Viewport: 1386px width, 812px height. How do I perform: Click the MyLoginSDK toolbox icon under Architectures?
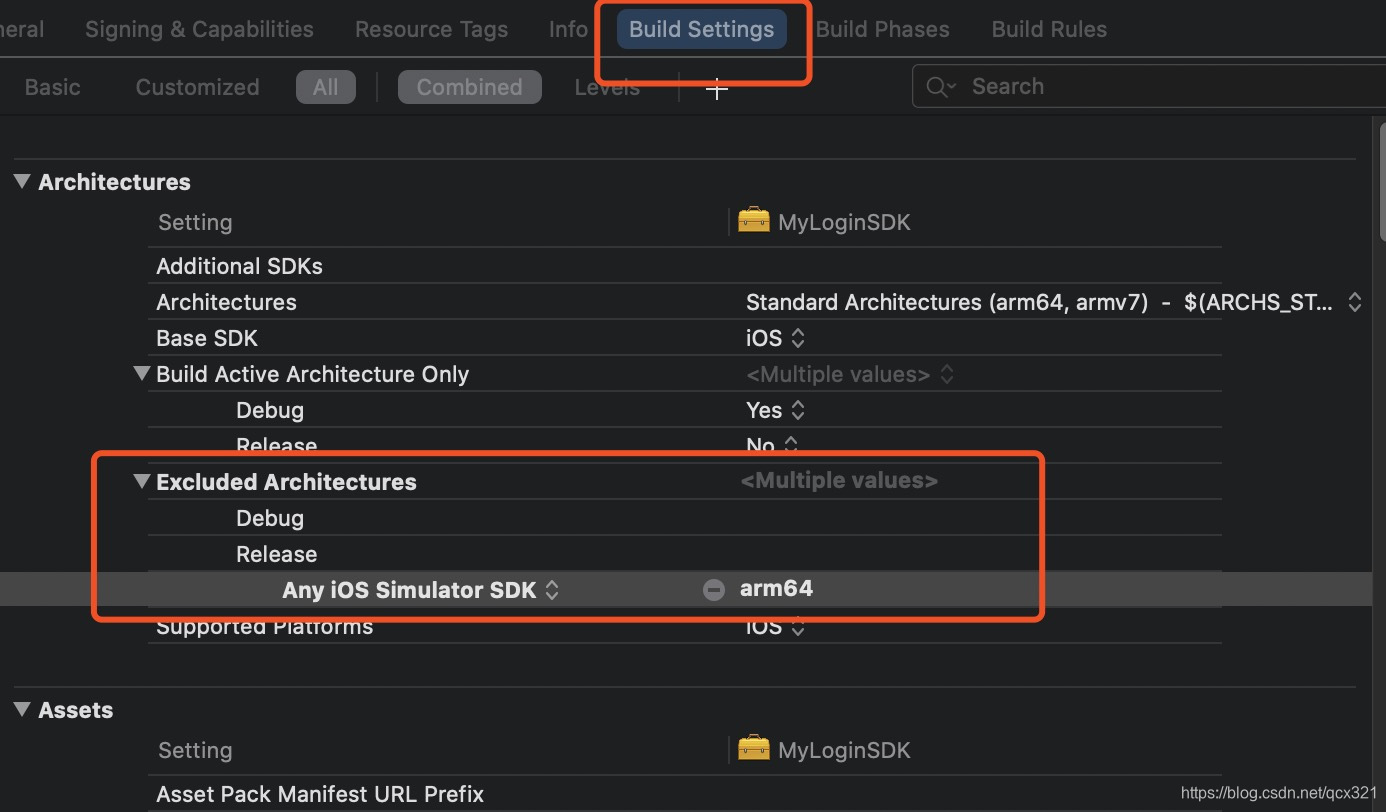pos(754,220)
